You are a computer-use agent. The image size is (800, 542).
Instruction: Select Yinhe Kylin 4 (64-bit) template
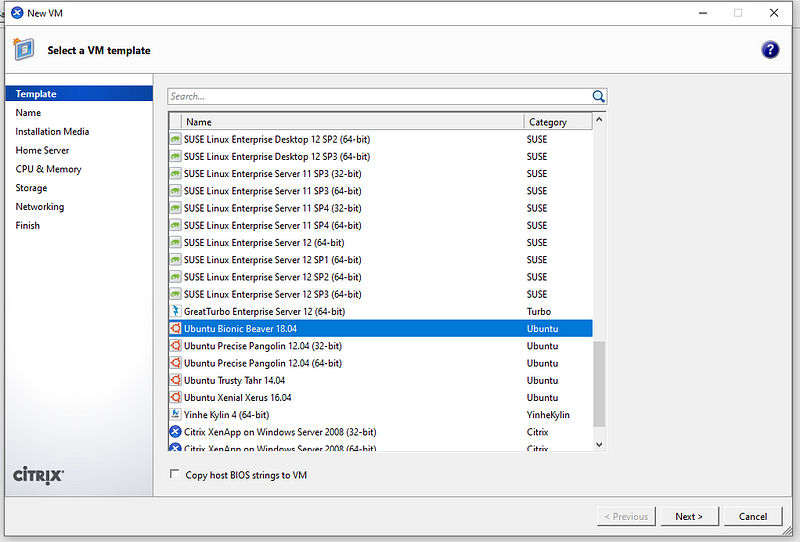[x=381, y=414]
